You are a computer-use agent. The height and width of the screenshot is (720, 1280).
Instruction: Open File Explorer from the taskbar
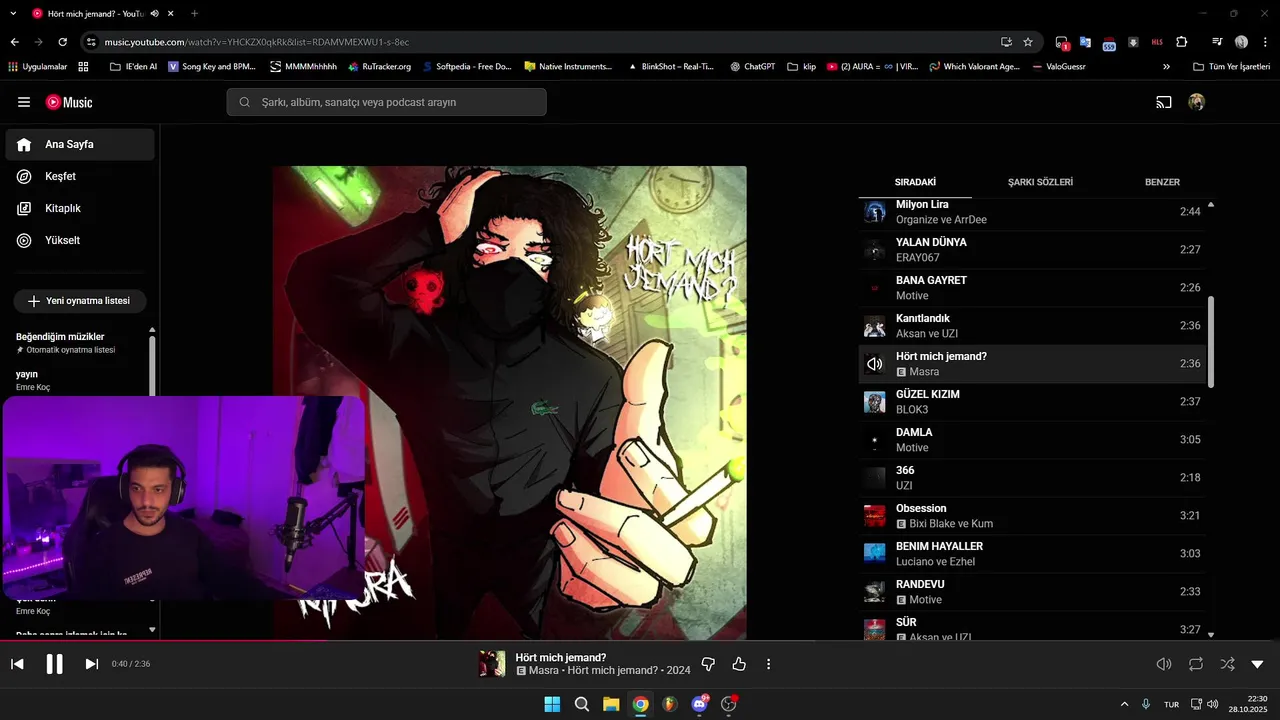tap(611, 704)
